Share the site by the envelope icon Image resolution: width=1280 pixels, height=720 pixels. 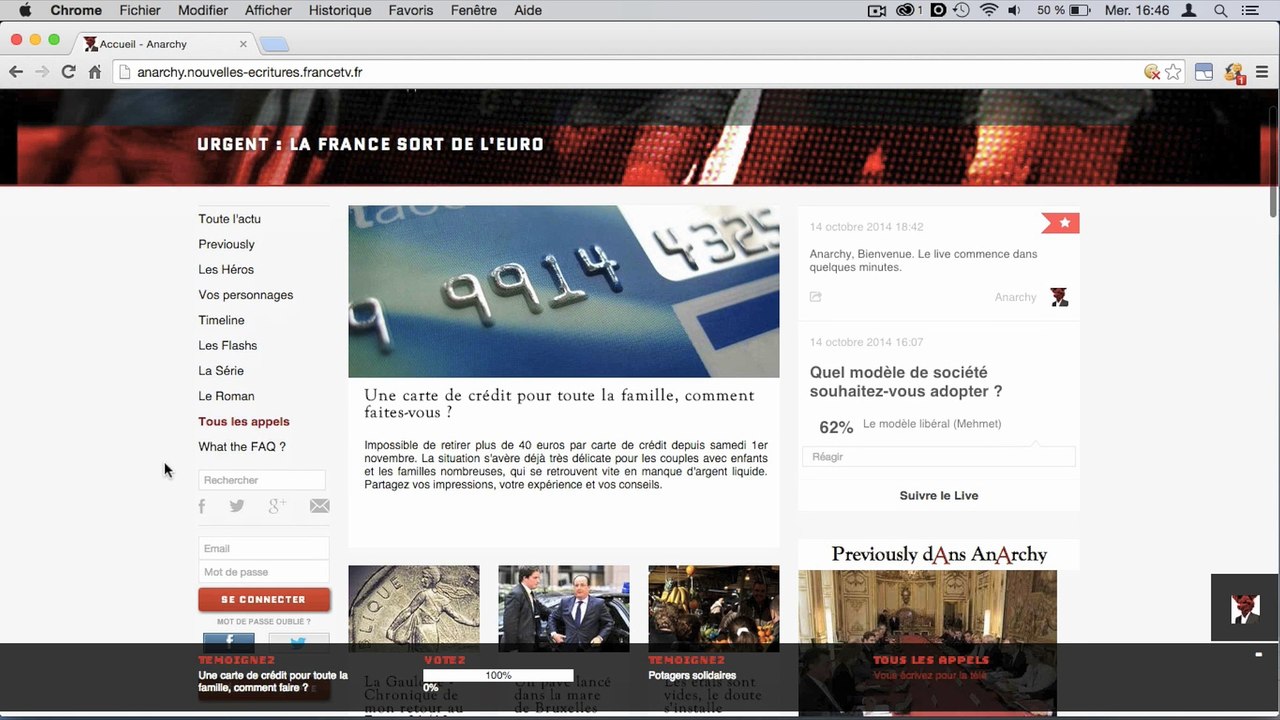pyautogui.click(x=319, y=506)
